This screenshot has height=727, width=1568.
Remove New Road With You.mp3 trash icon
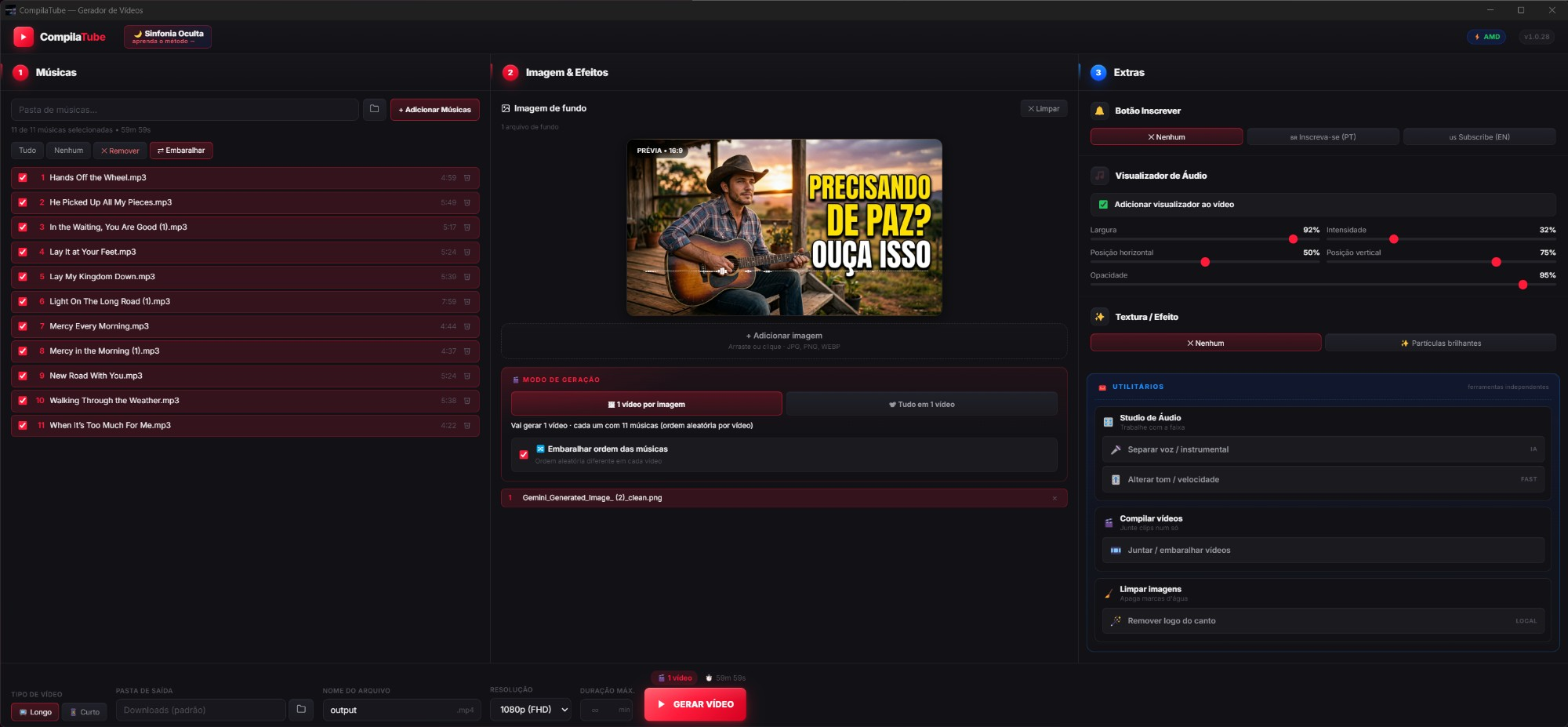pyautogui.click(x=467, y=376)
